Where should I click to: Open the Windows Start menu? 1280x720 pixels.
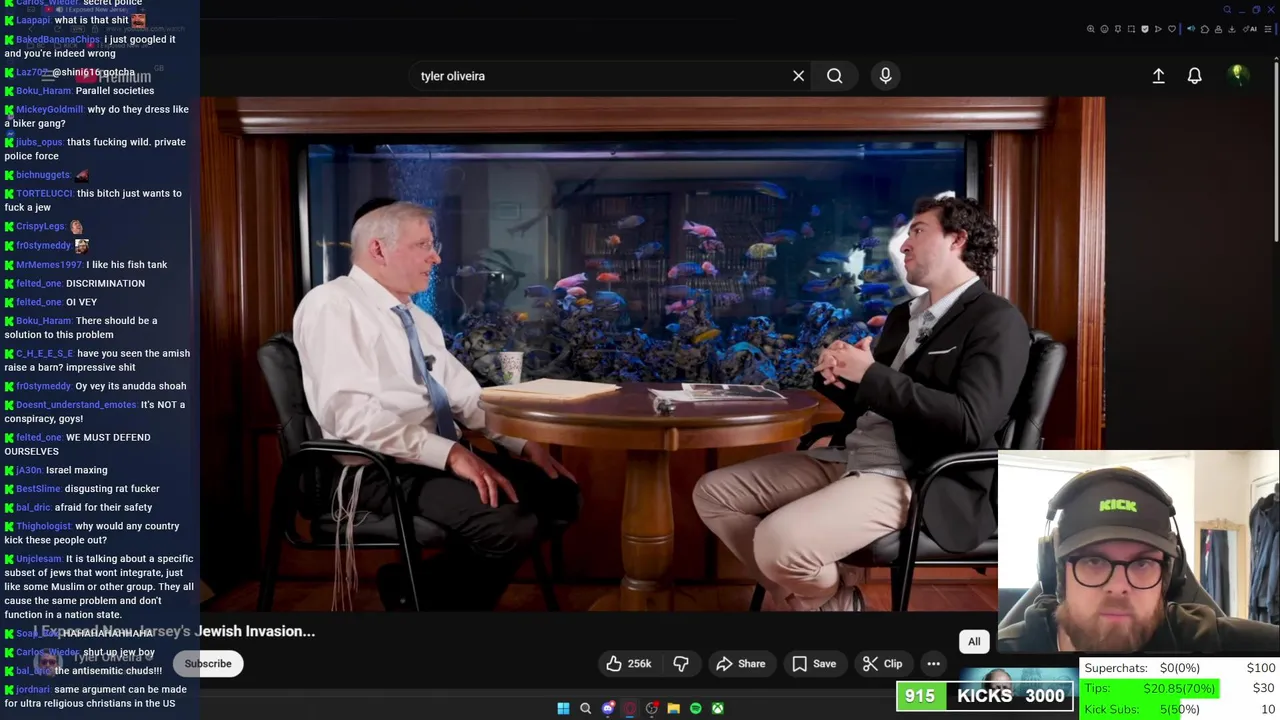[563, 709]
